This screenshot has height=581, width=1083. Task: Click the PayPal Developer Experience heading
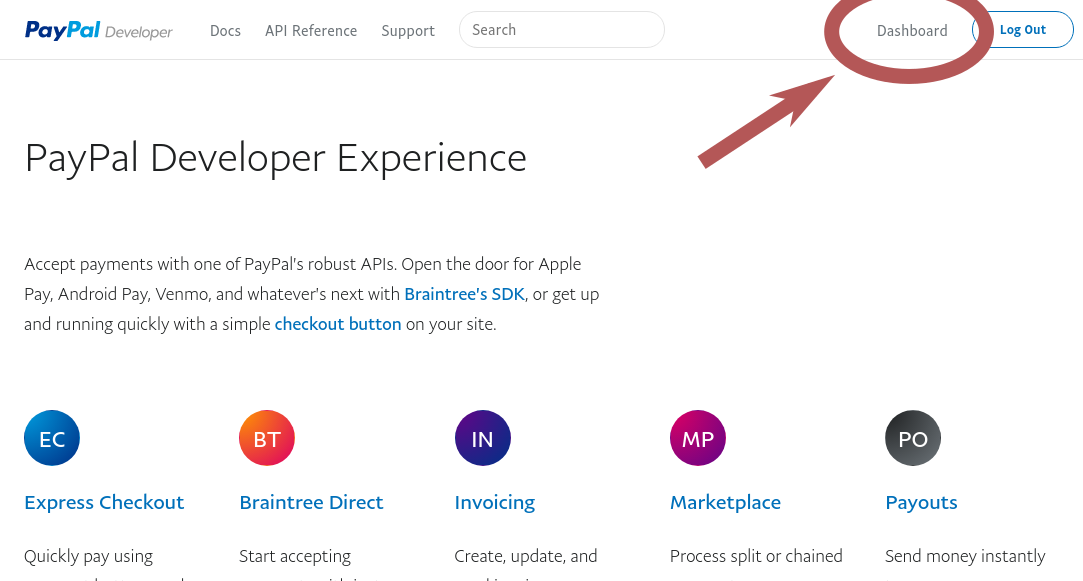click(275, 158)
